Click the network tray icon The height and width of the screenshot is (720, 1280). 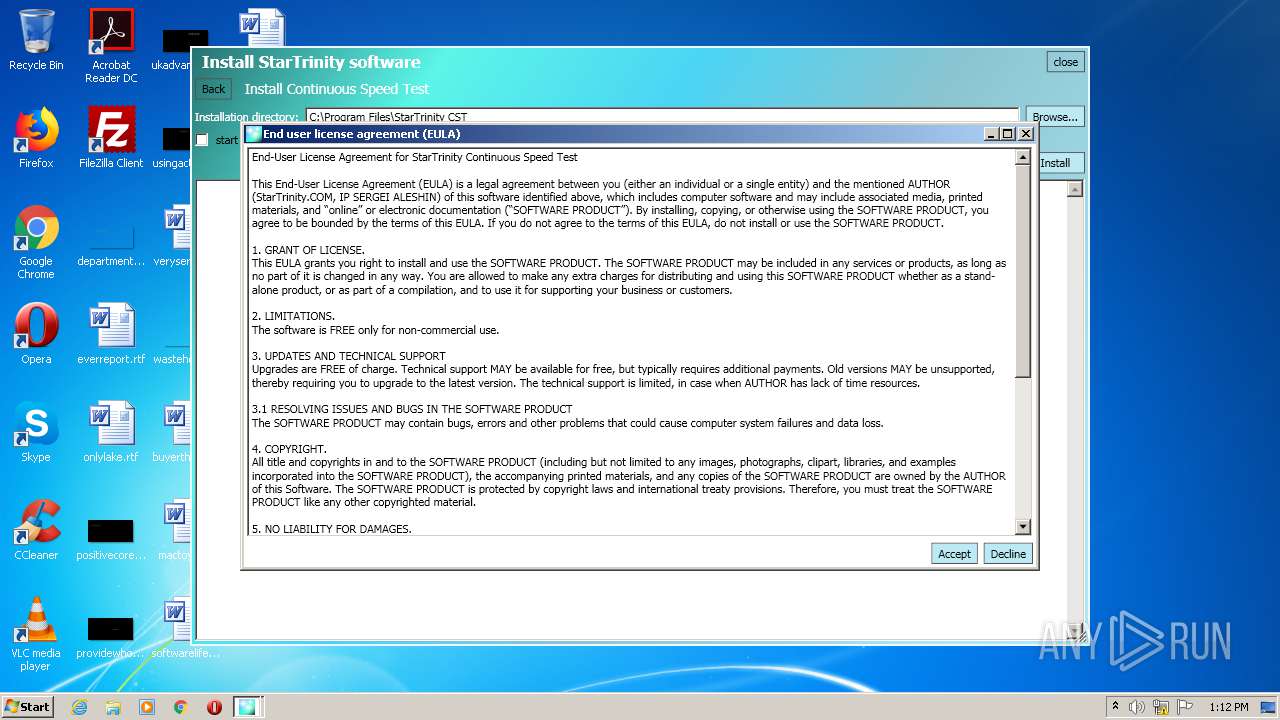(x=1161, y=707)
